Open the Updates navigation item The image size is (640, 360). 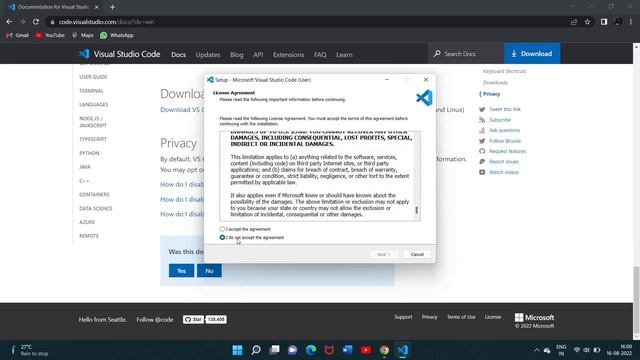pyautogui.click(x=208, y=55)
